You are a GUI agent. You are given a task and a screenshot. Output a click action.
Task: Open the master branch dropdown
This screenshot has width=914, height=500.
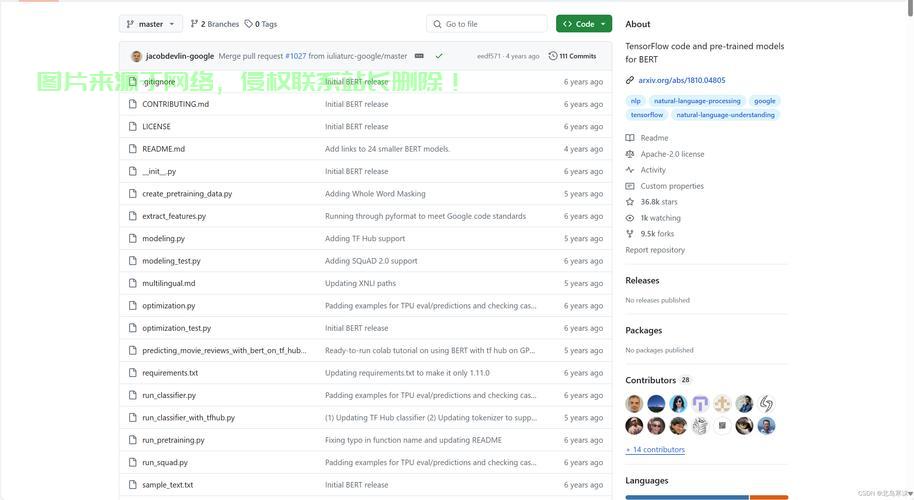coord(150,24)
